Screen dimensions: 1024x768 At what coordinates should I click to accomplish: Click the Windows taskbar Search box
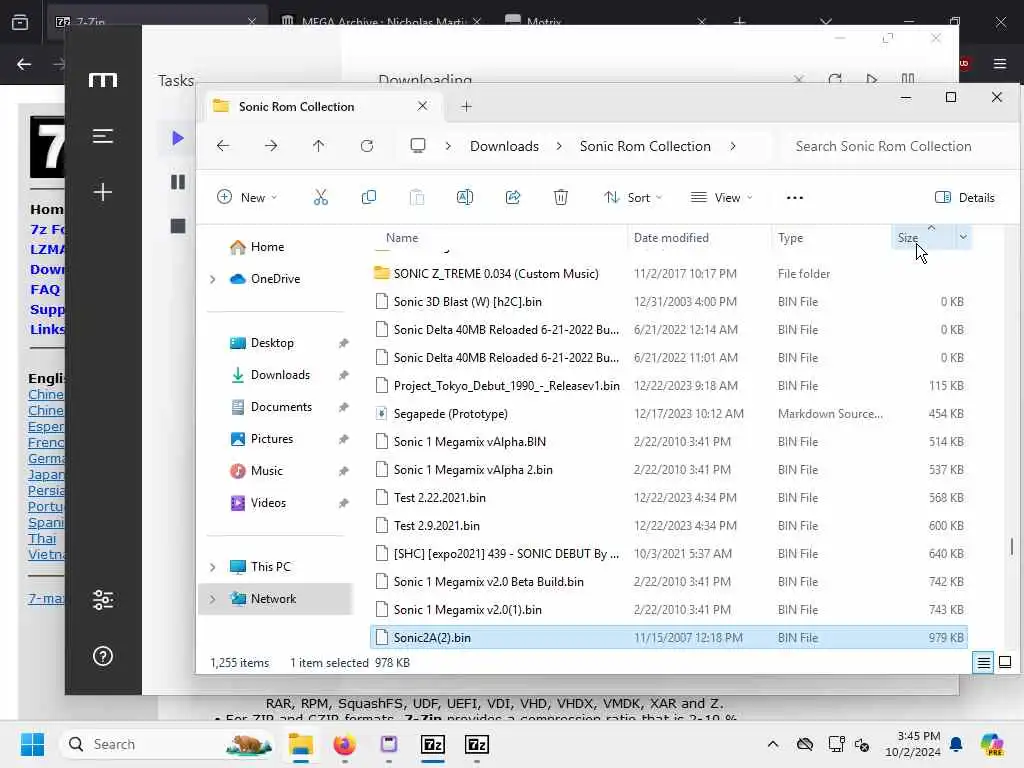(x=168, y=744)
